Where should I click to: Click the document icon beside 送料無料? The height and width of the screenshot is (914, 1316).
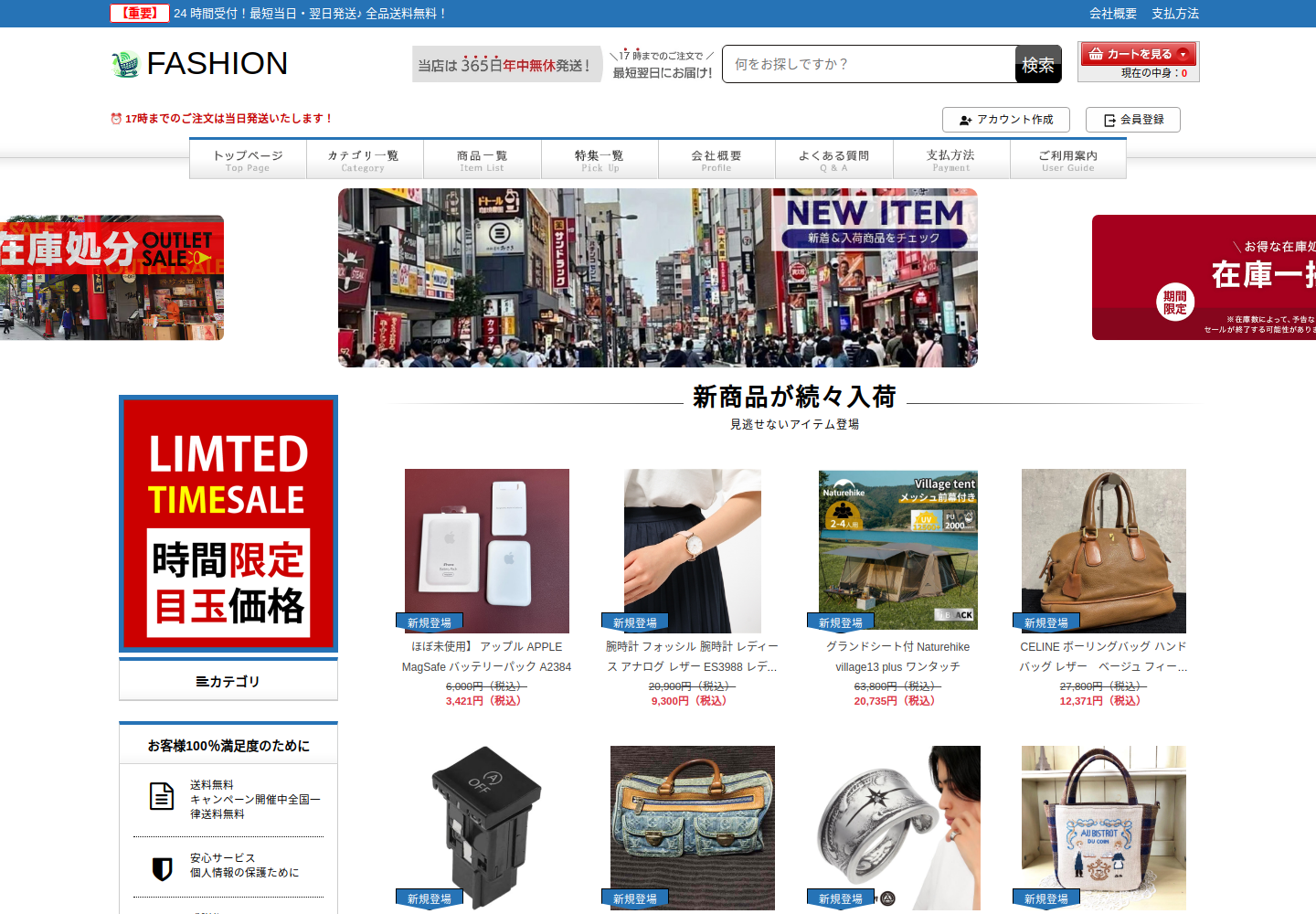click(162, 796)
